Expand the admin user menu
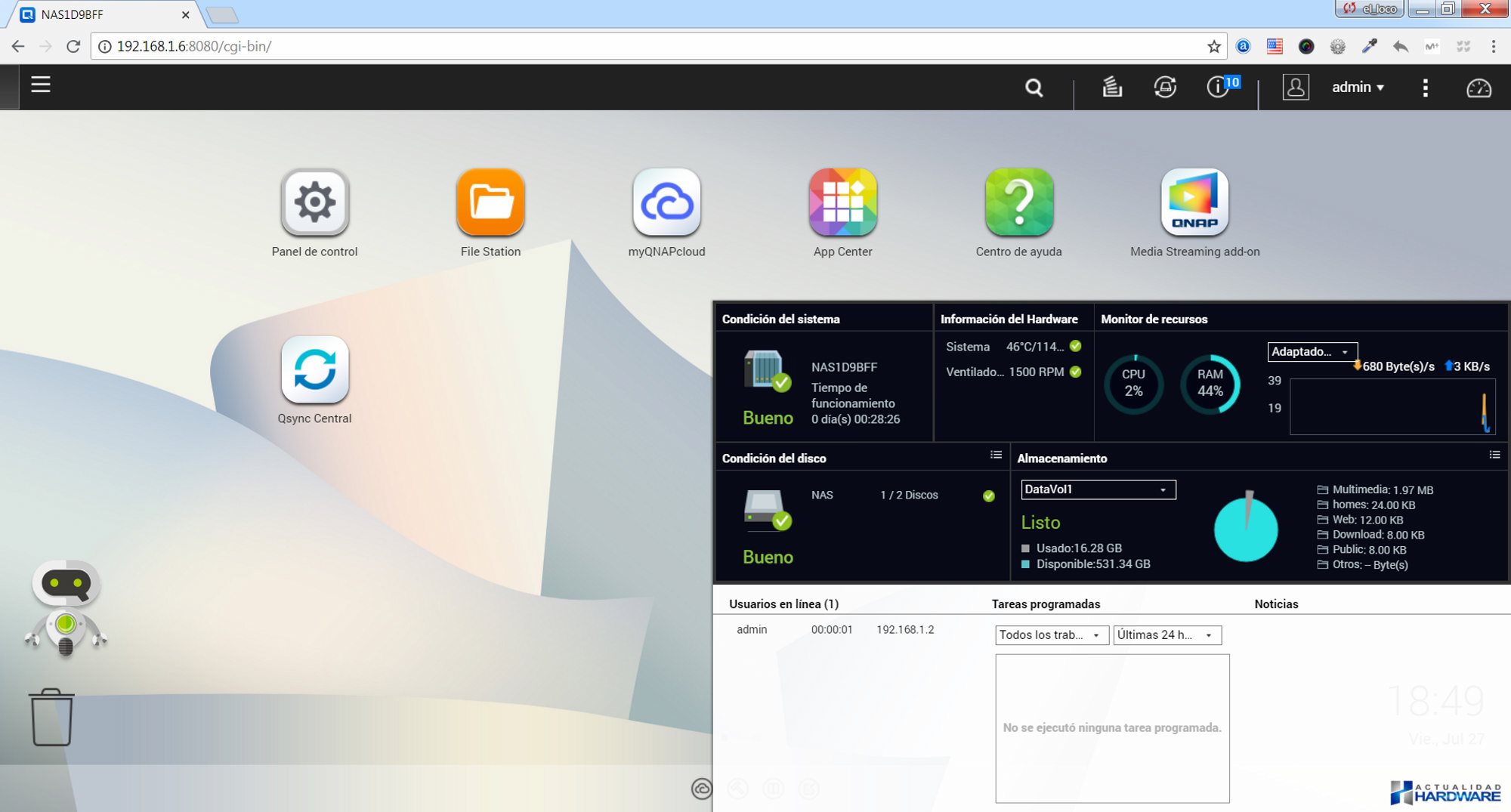This screenshot has width=1511, height=812. [x=1357, y=88]
